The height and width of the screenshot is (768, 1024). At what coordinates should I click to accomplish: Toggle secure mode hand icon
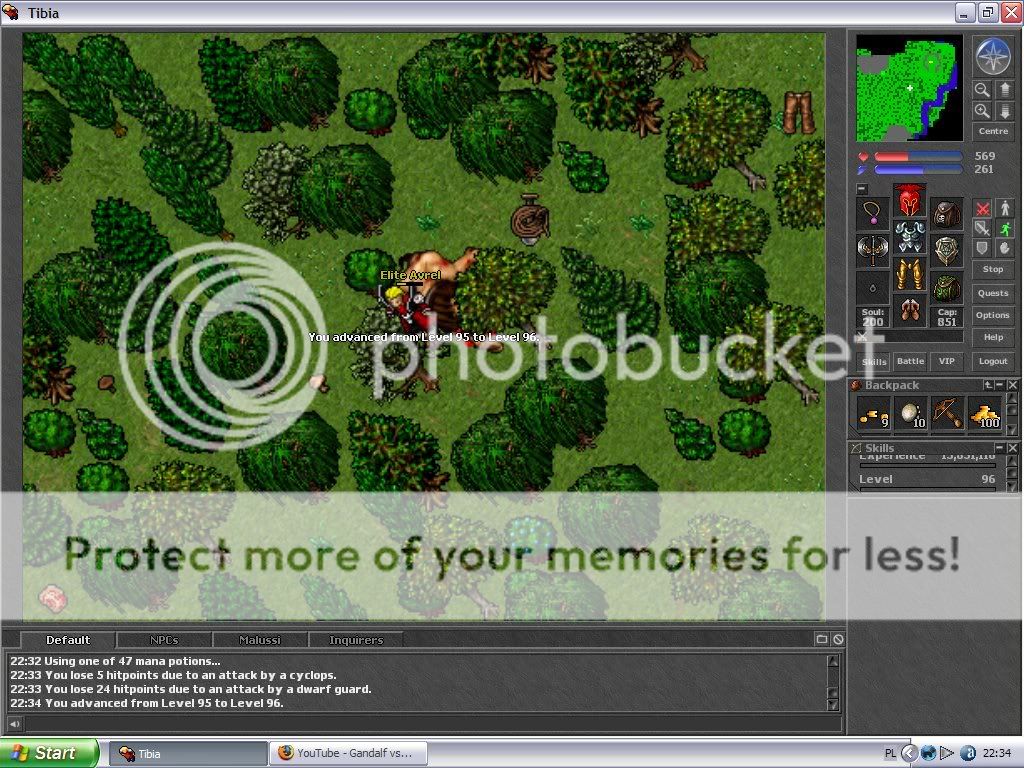(1004, 248)
